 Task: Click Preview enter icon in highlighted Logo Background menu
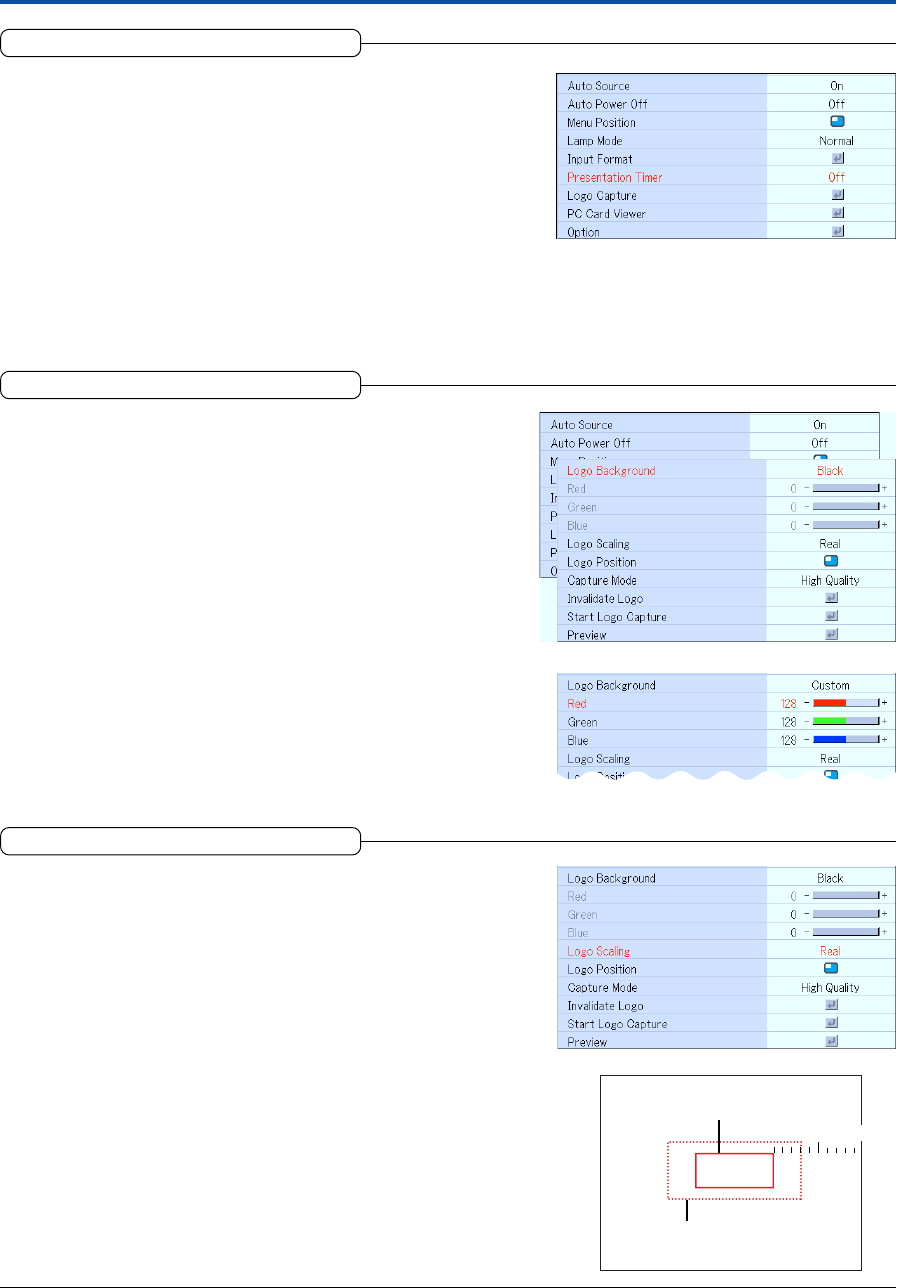[830, 634]
